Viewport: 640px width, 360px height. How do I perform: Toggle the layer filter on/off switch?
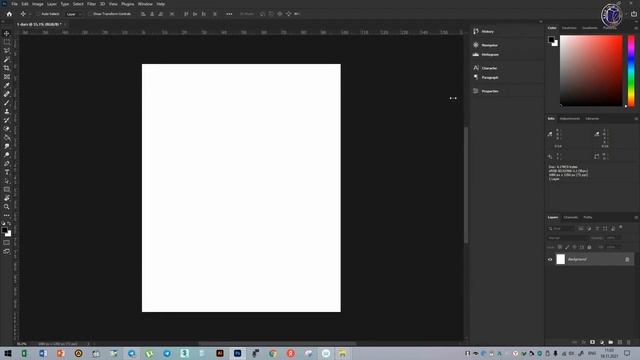(621, 227)
